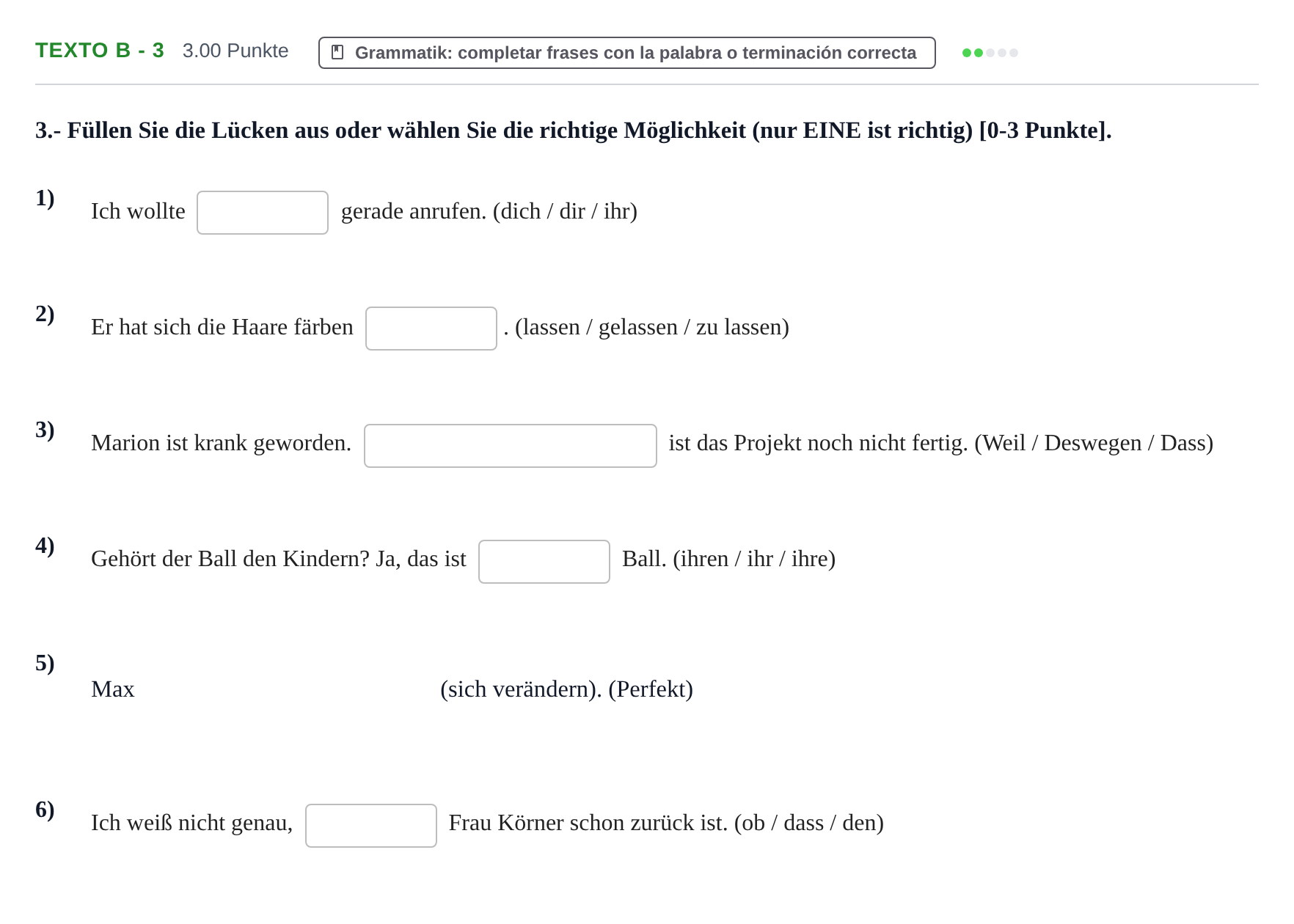Click the hint '(Weil / Deswegen / Dass)'
Viewport: 1294px width, 924px height.
[x=1094, y=443]
